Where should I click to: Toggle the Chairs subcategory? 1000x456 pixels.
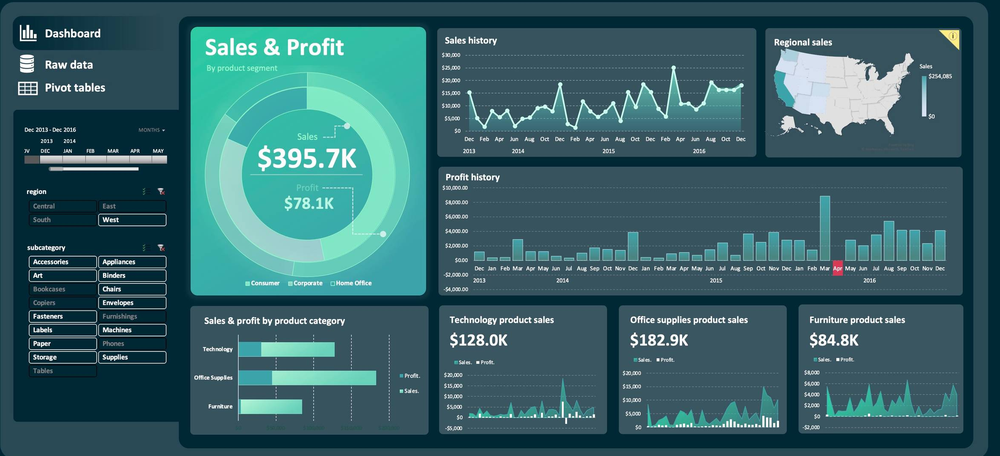(x=132, y=290)
